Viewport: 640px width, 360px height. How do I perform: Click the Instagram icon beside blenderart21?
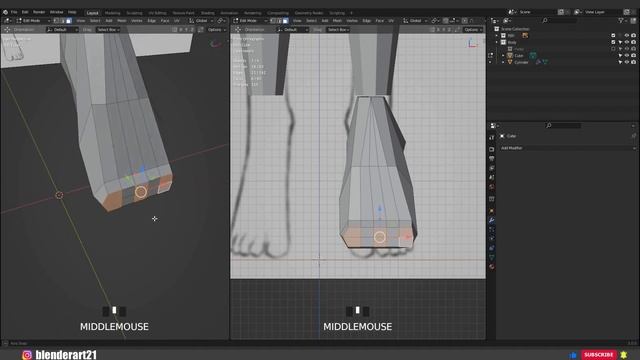point(27,355)
